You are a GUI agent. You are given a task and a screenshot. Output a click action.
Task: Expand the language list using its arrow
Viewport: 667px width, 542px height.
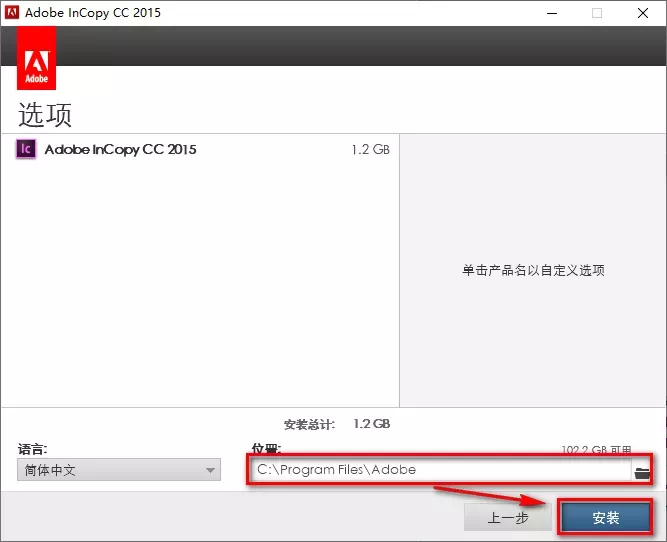pyautogui.click(x=210, y=470)
